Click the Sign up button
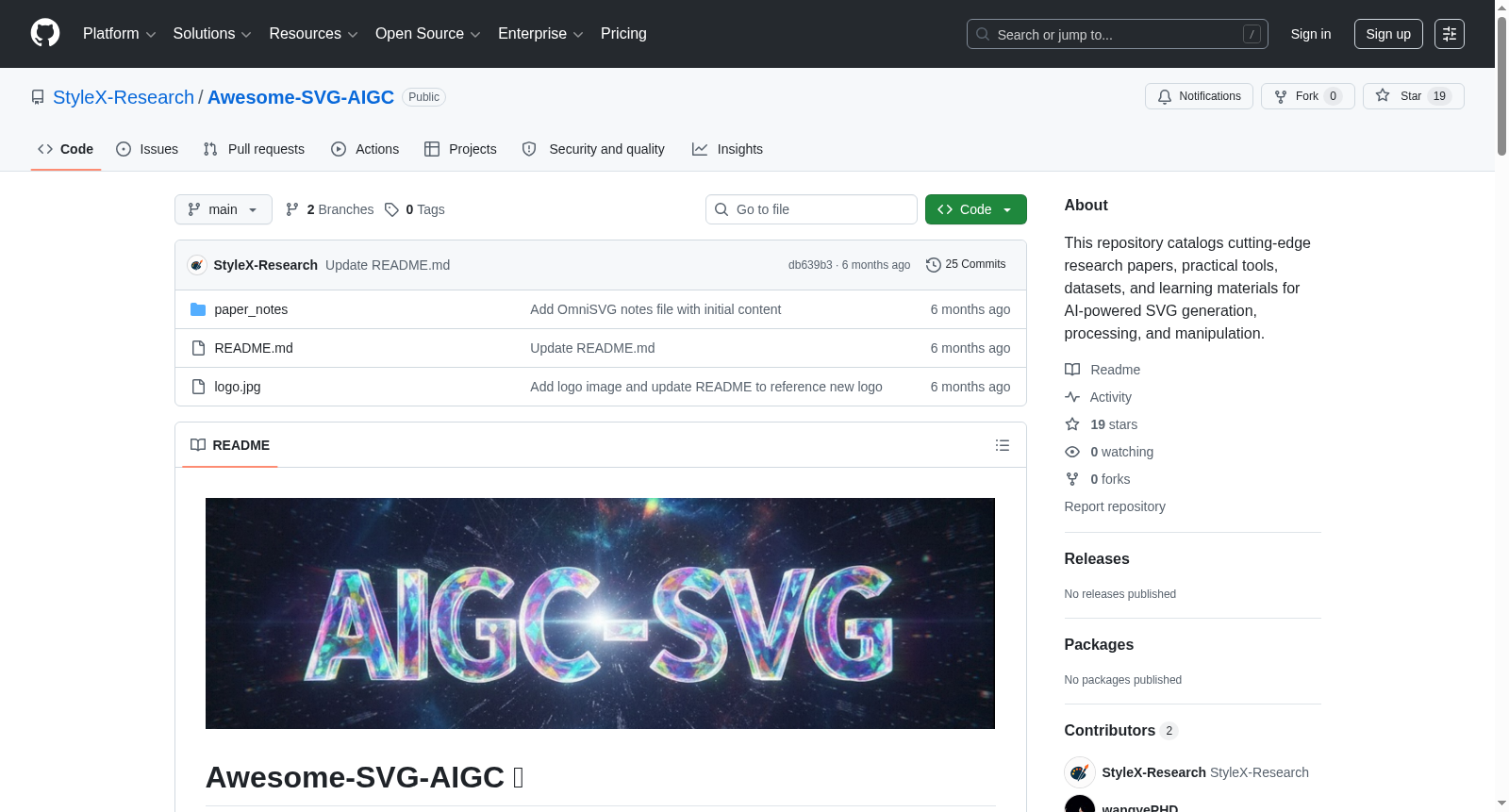 click(x=1388, y=34)
